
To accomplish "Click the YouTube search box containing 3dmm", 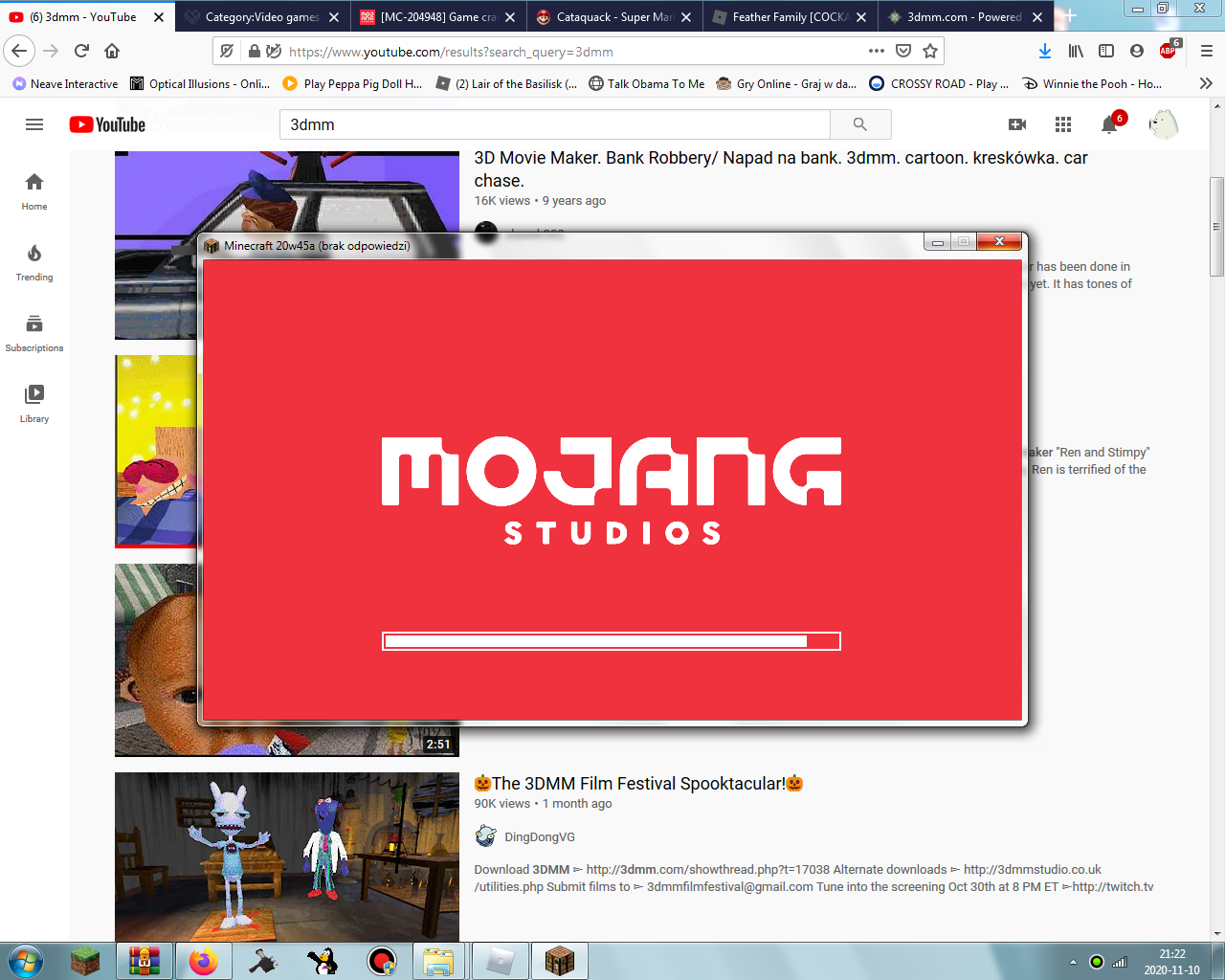I will click(555, 124).
